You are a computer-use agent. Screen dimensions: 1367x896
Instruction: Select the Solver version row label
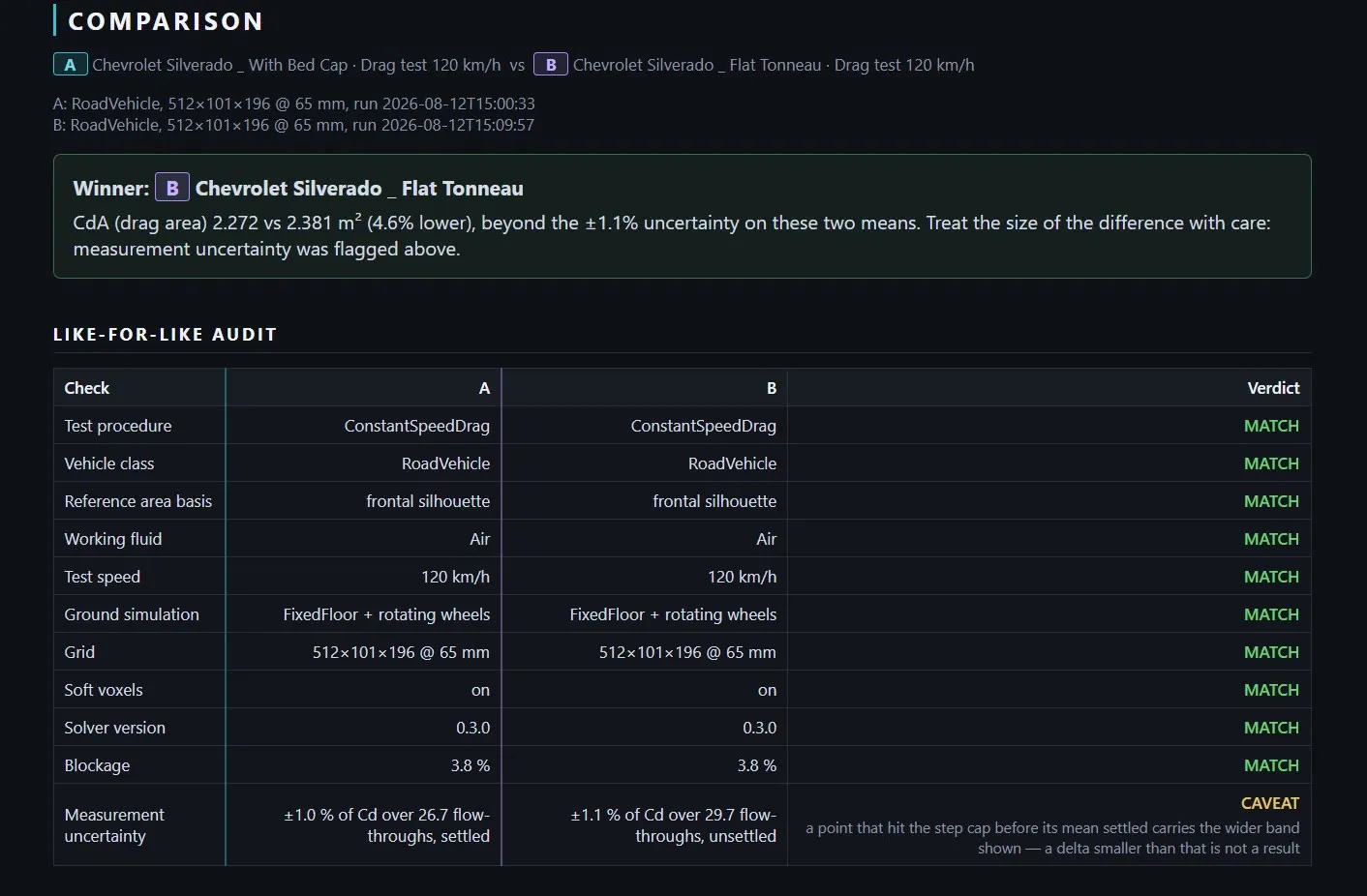tap(115, 728)
